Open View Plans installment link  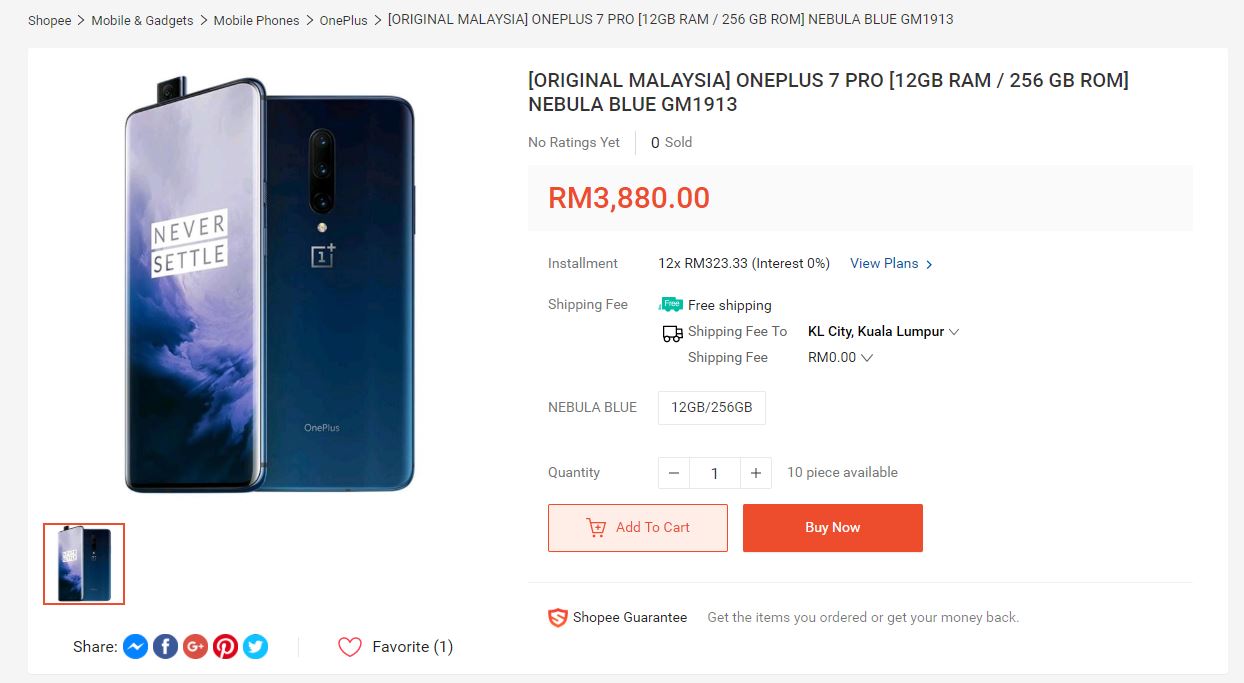click(891, 264)
